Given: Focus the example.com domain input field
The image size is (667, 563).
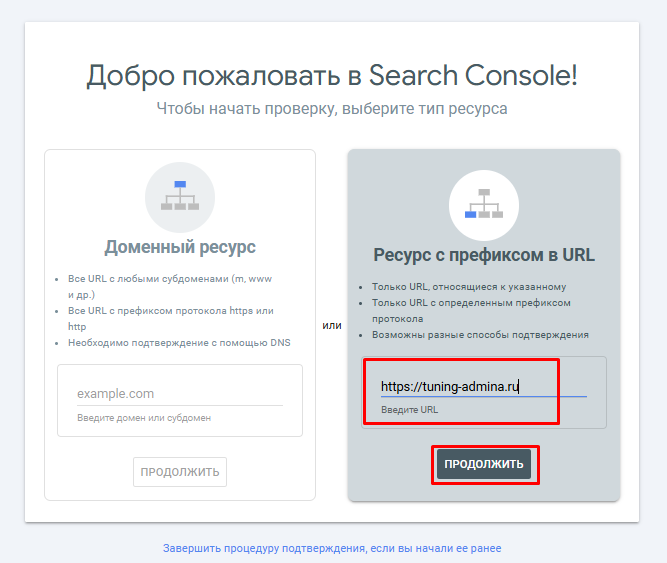Looking at the screenshot, I should [x=179, y=394].
